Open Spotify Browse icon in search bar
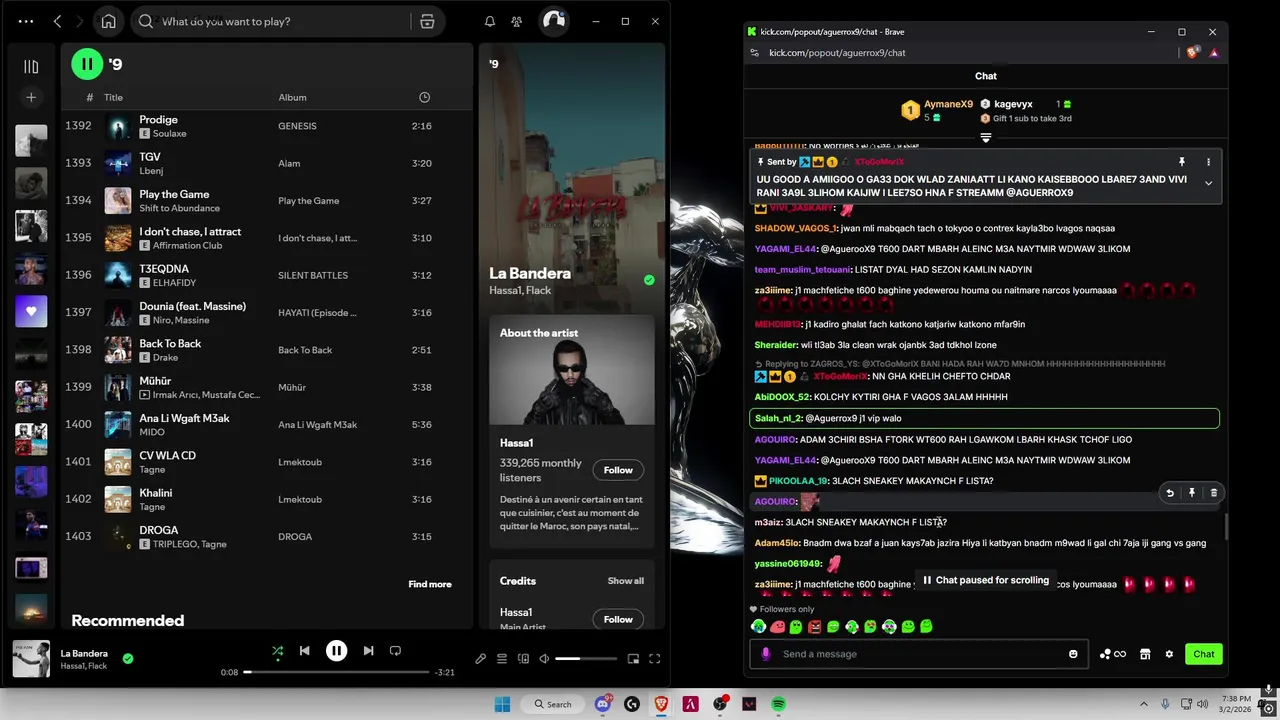The image size is (1280, 720). [427, 21]
